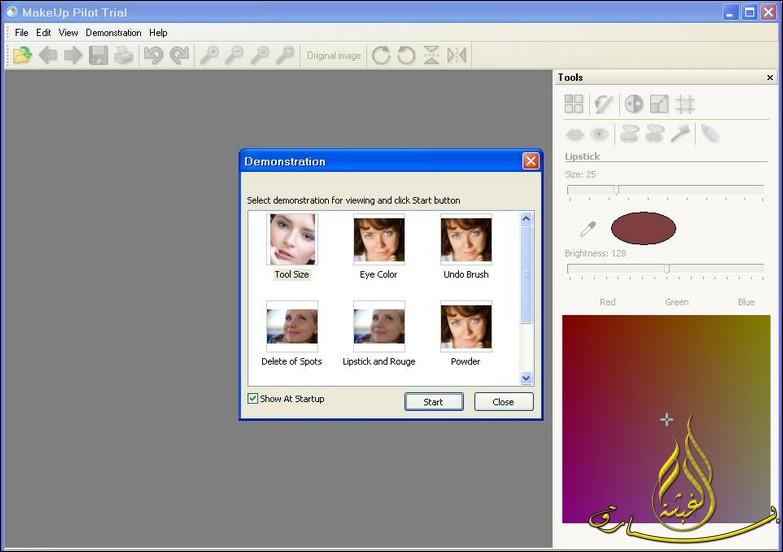Rotate image counterclockwise icon

tap(406, 55)
